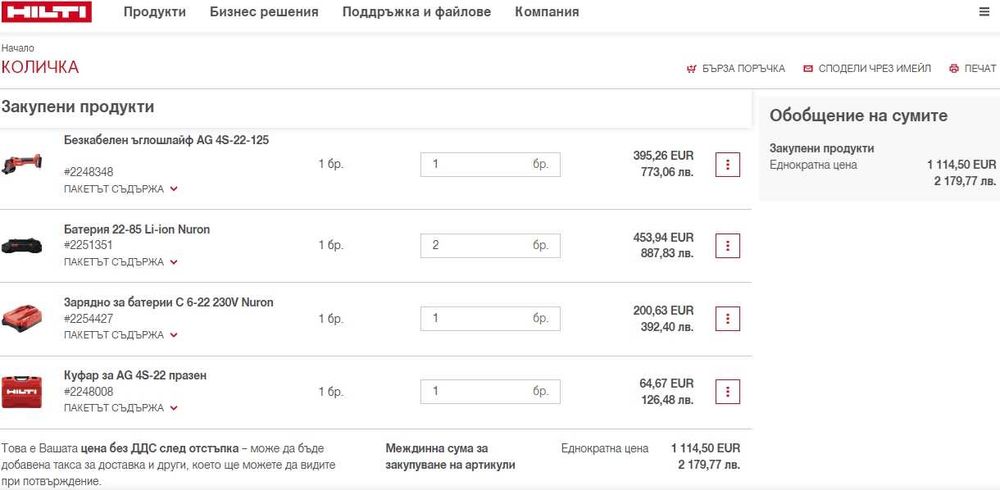The width and height of the screenshot is (1000, 490).
Task: Click the share via email envelope icon
Action: coord(808,69)
